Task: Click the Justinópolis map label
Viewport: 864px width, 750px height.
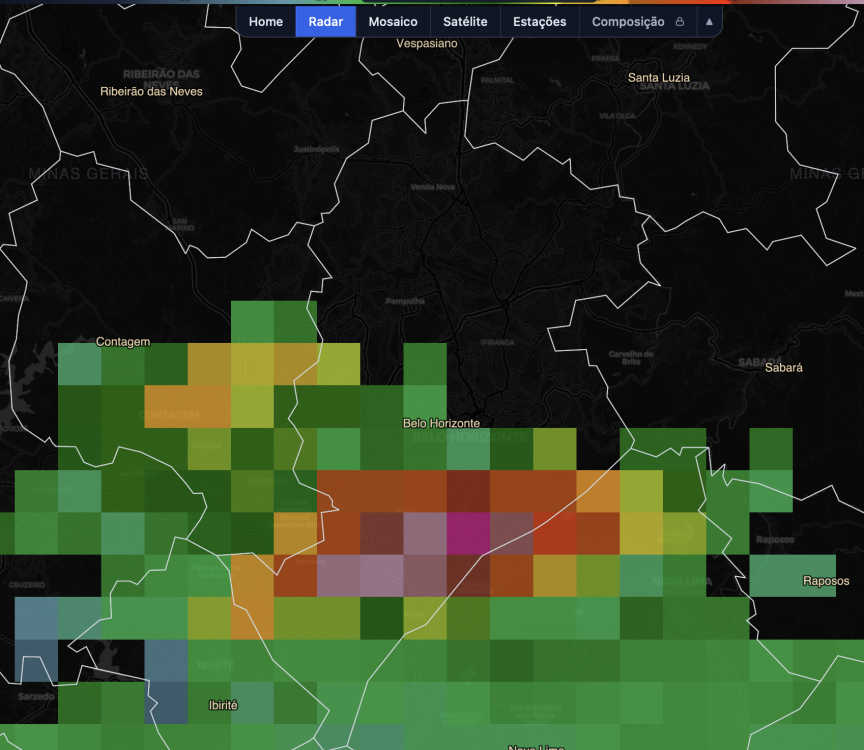Action: 316,149
